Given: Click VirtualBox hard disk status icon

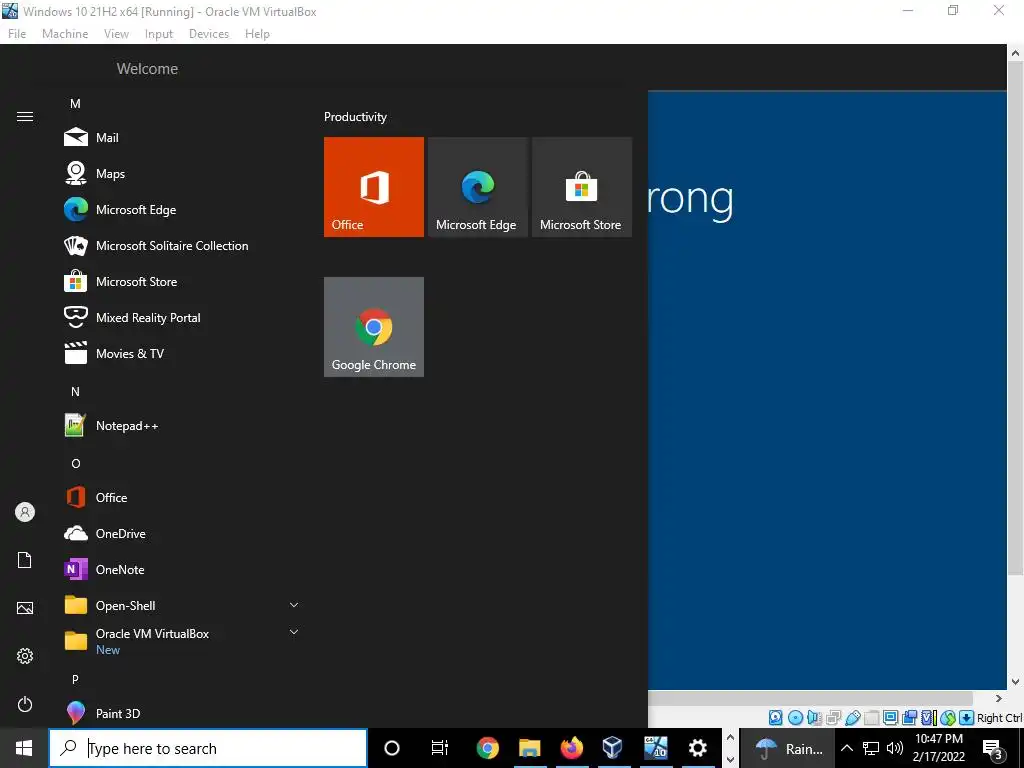Looking at the screenshot, I should tap(775, 718).
